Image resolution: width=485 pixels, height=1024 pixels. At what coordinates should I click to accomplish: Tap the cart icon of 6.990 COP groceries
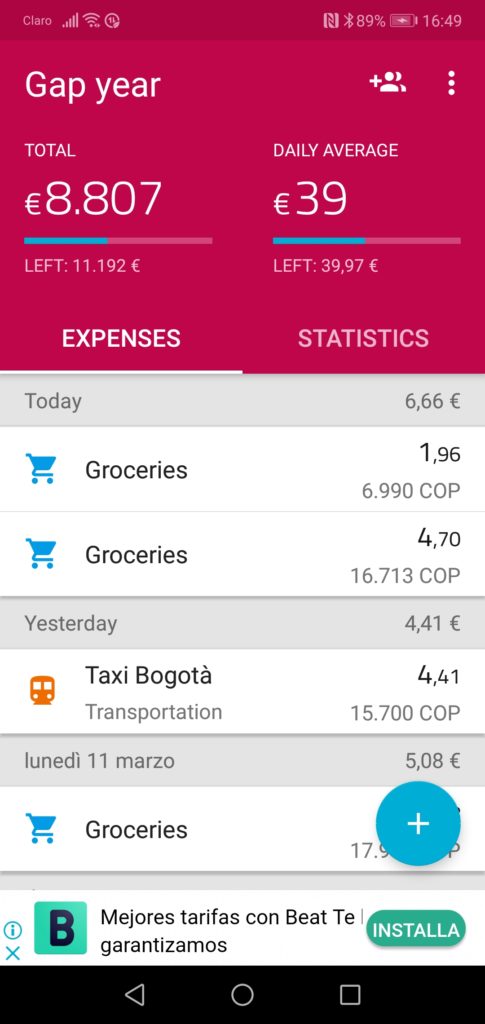(40, 469)
